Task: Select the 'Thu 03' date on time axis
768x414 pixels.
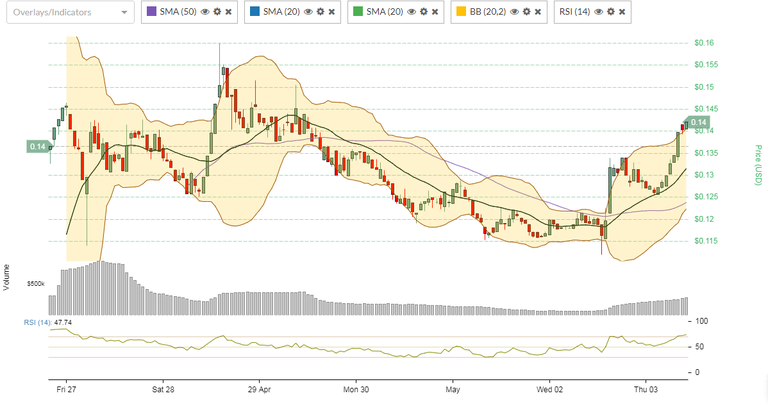Action: (x=646, y=390)
